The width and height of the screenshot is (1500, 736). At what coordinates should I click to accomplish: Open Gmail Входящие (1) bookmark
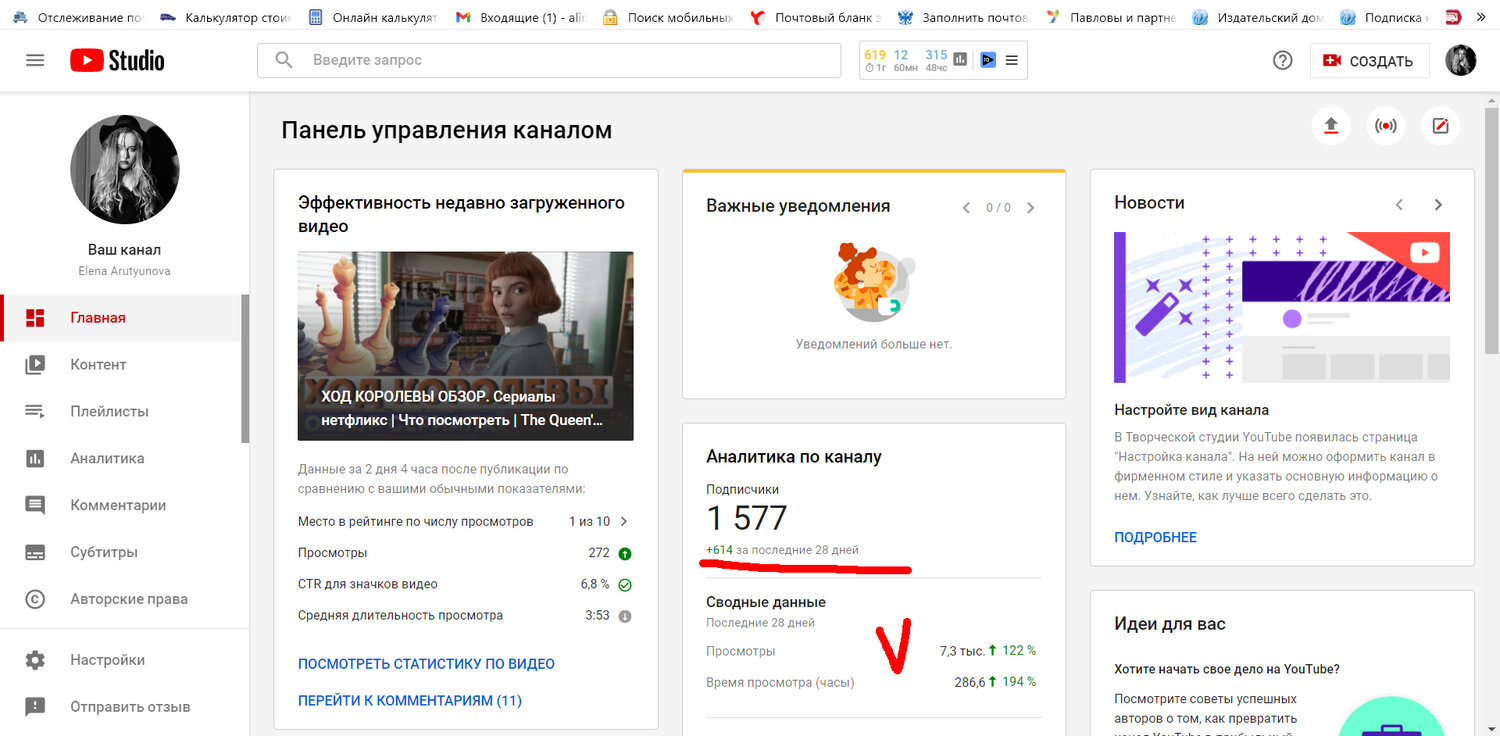pos(520,17)
